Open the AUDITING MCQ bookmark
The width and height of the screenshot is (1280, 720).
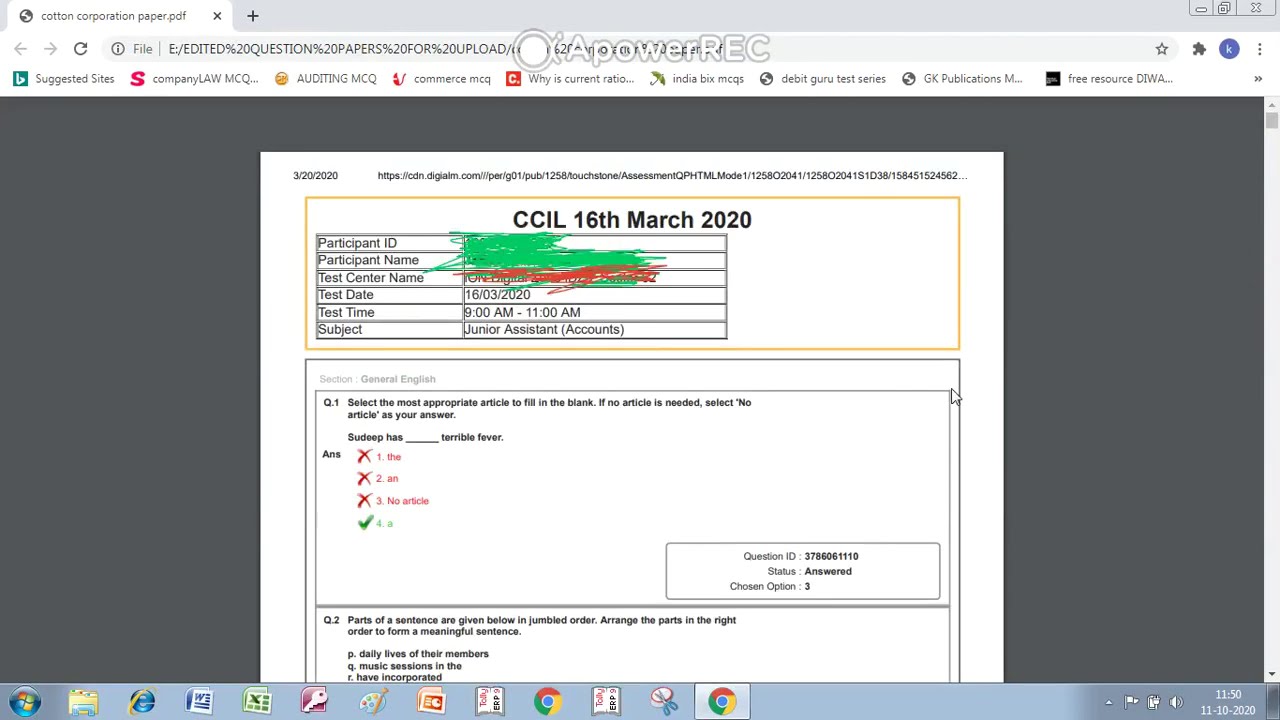point(326,78)
